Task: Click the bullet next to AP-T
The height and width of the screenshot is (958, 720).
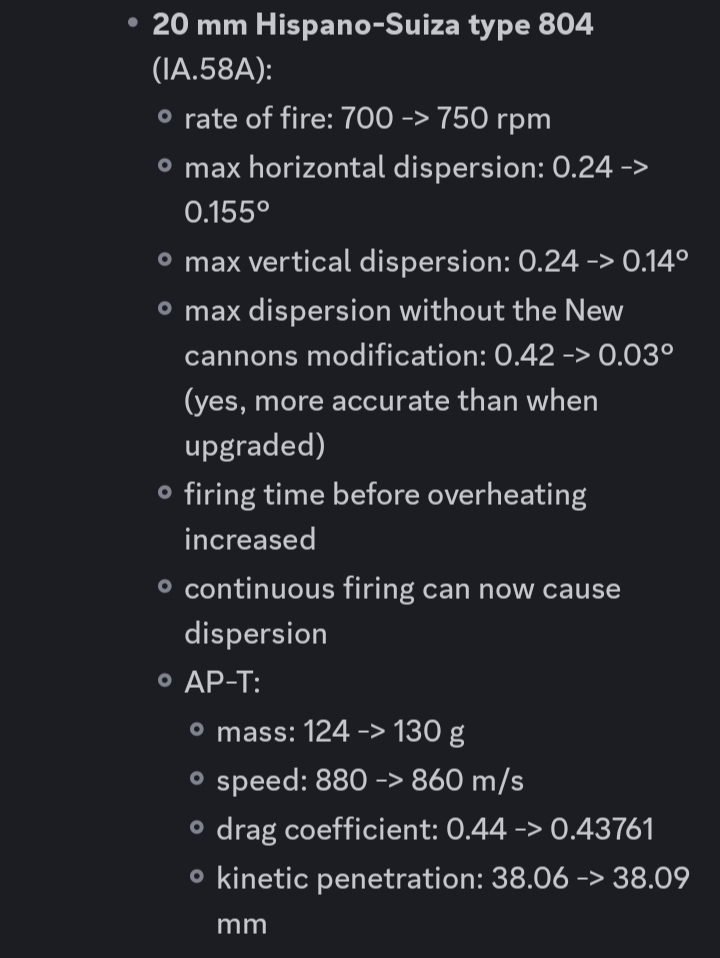Action: [164, 680]
